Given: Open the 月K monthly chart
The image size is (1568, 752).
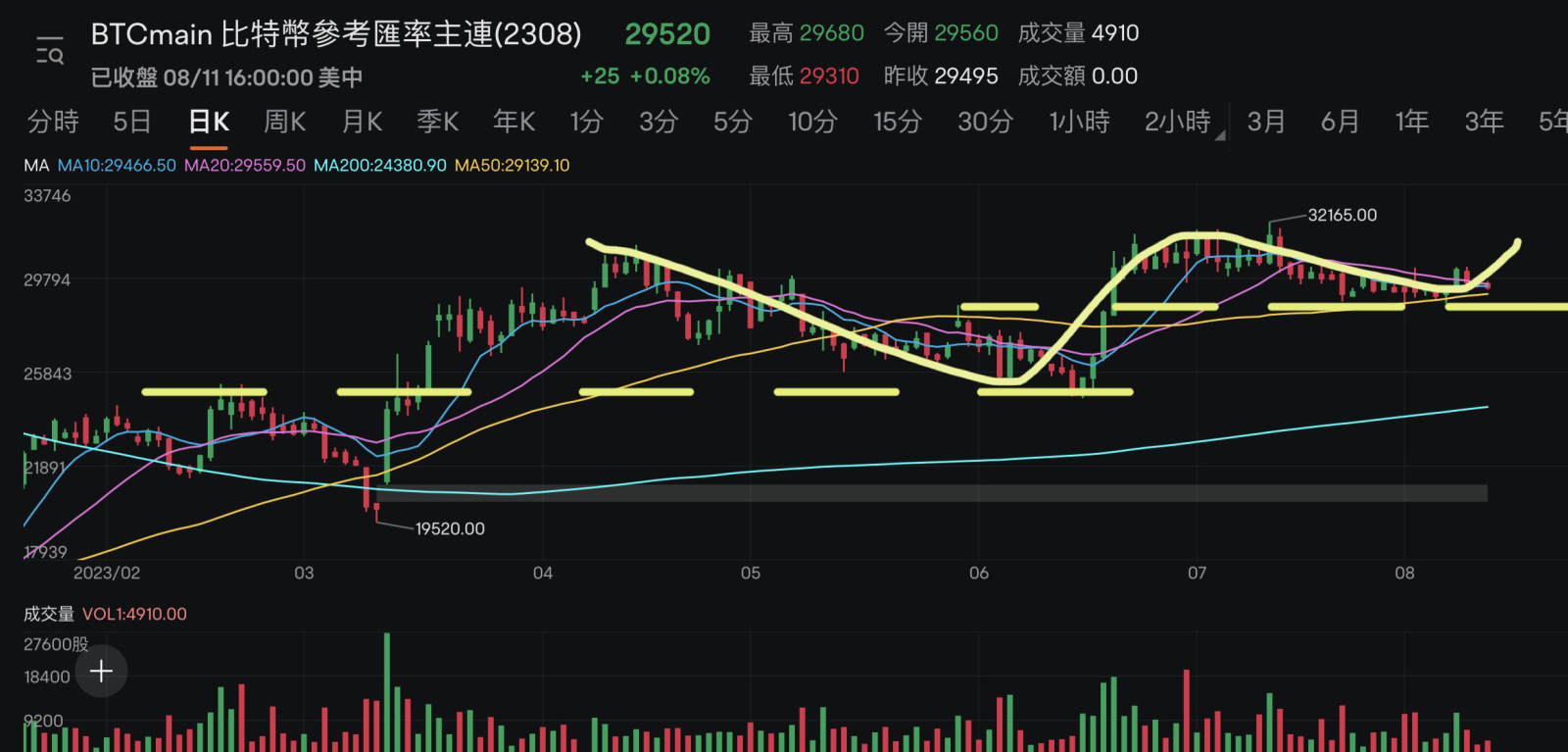Looking at the screenshot, I should click(362, 122).
